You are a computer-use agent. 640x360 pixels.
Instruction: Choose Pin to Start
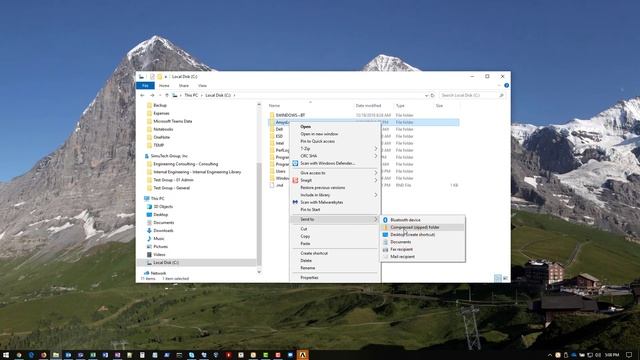click(x=335, y=210)
